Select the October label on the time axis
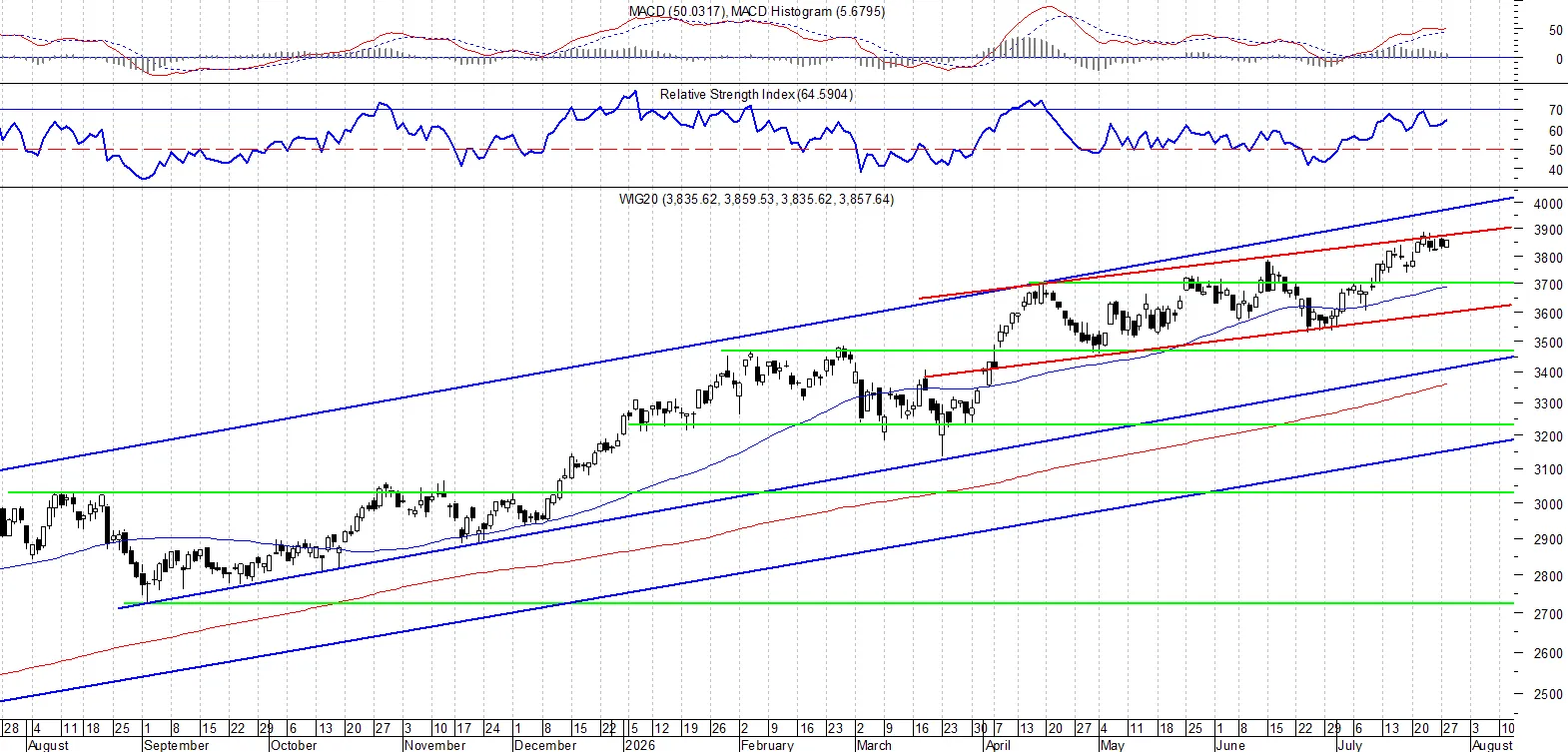This screenshot has height=752, width=1568. pyautogui.click(x=294, y=745)
